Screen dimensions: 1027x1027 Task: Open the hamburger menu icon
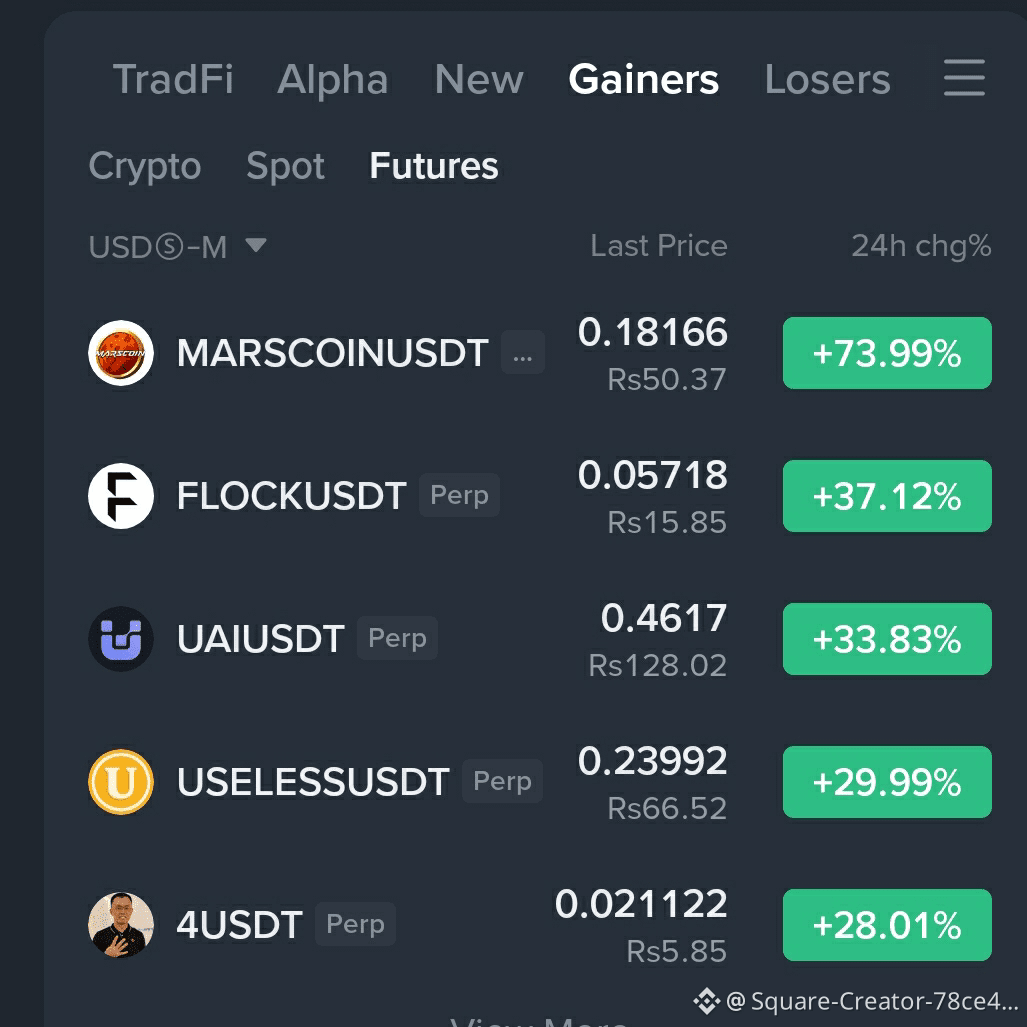(x=963, y=78)
